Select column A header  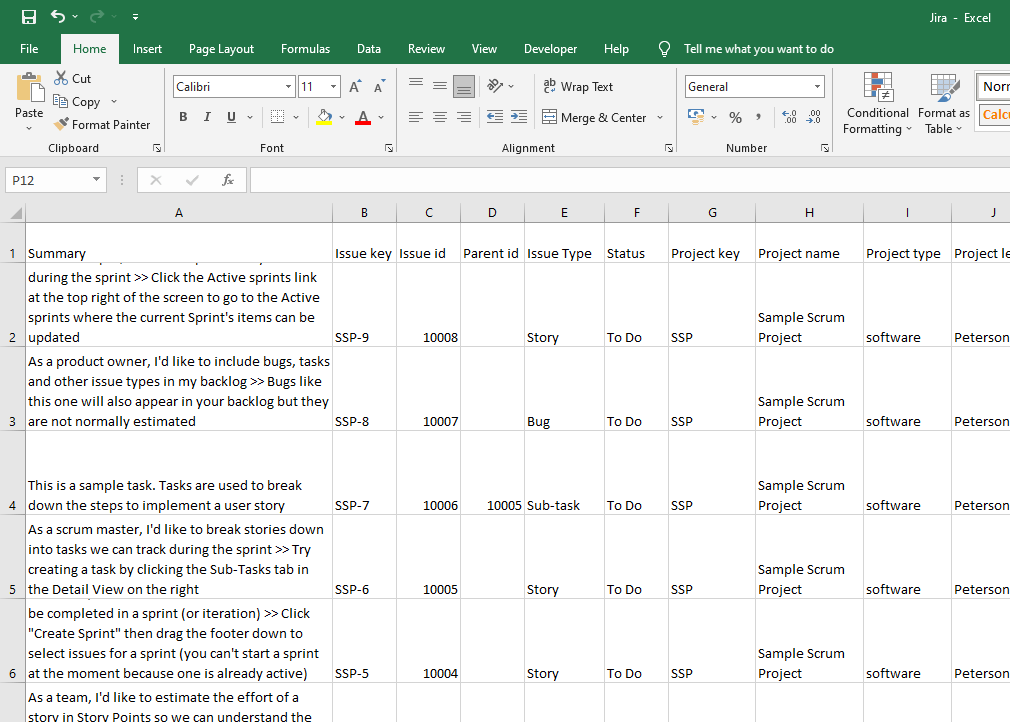tap(179, 213)
